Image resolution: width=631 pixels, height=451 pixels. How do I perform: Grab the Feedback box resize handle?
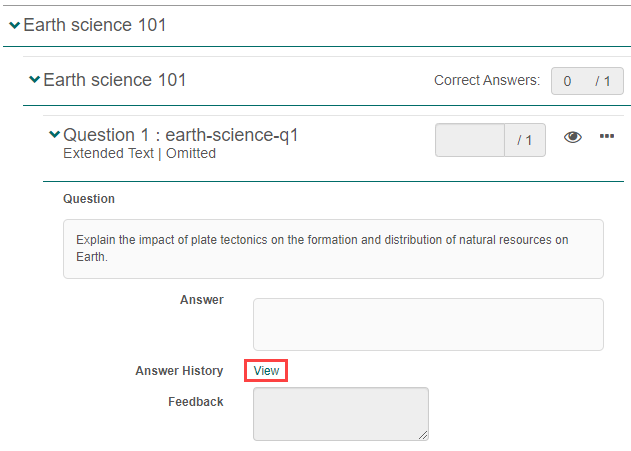coord(423,435)
